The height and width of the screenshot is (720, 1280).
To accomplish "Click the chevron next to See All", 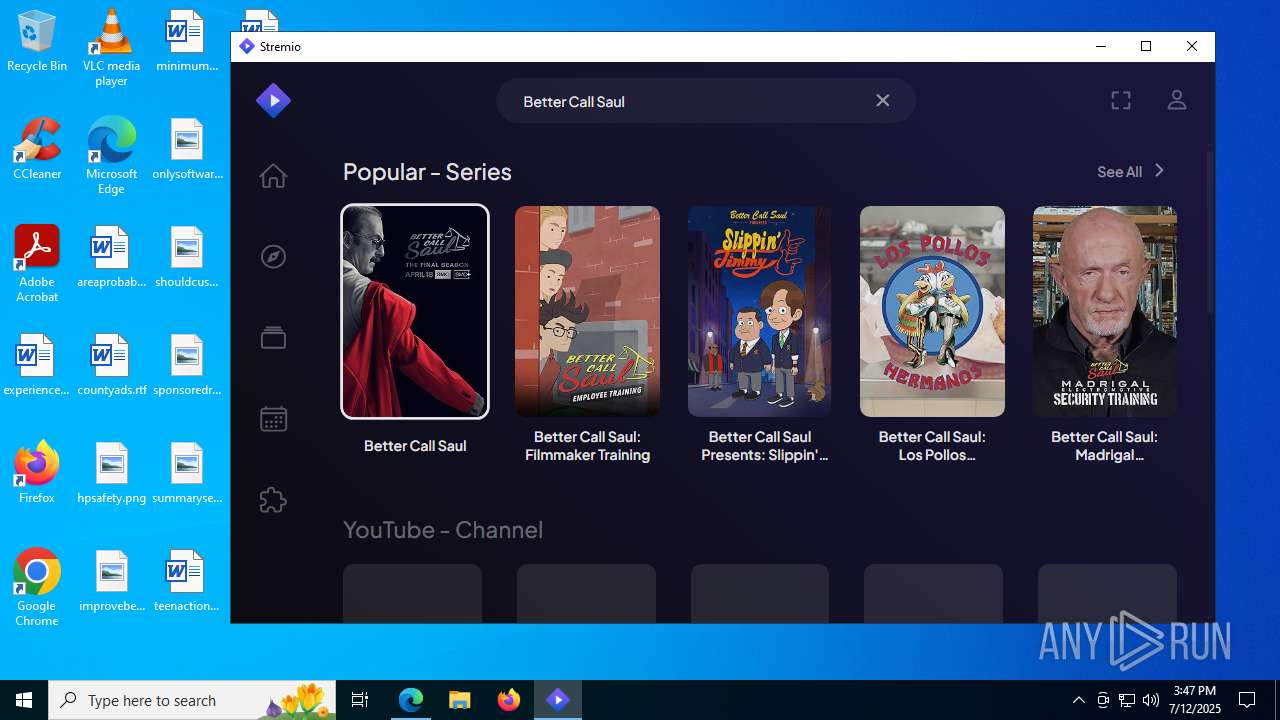I will point(1159,171).
